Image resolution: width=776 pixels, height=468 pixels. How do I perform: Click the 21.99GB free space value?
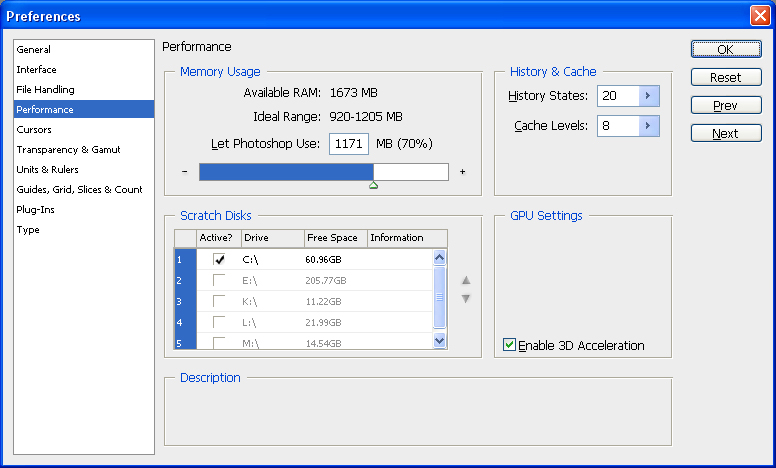point(323,323)
